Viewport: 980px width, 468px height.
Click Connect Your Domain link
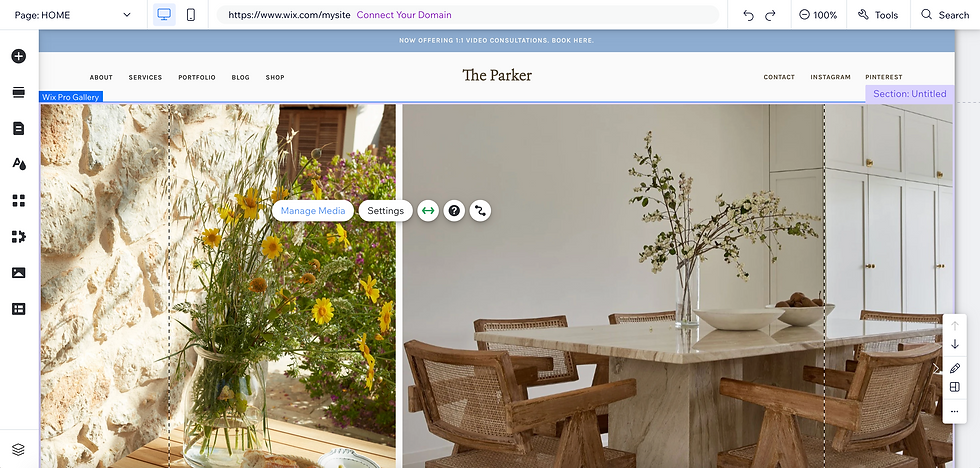pyautogui.click(x=404, y=15)
